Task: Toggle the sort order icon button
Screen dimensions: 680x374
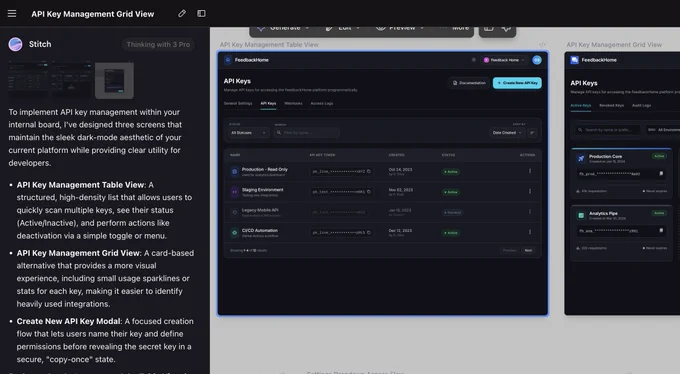Action: coord(533,132)
